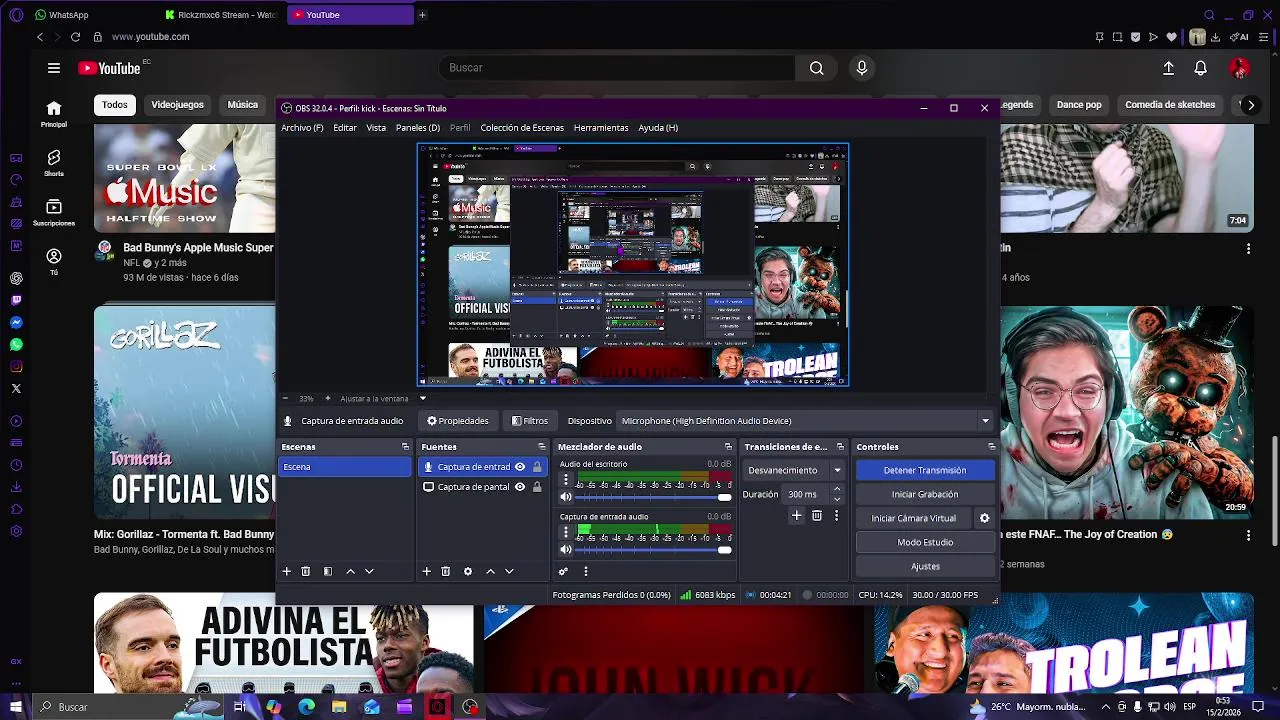Add a new source in Fuentes panel

426,571
